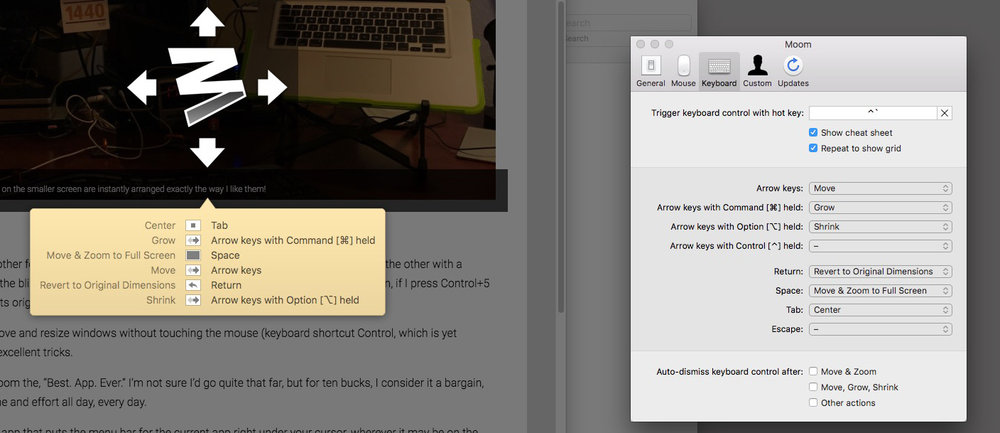Image resolution: width=1000 pixels, height=433 pixels.
Task: Open the General preferences tab icon
Action: point(651,65)
